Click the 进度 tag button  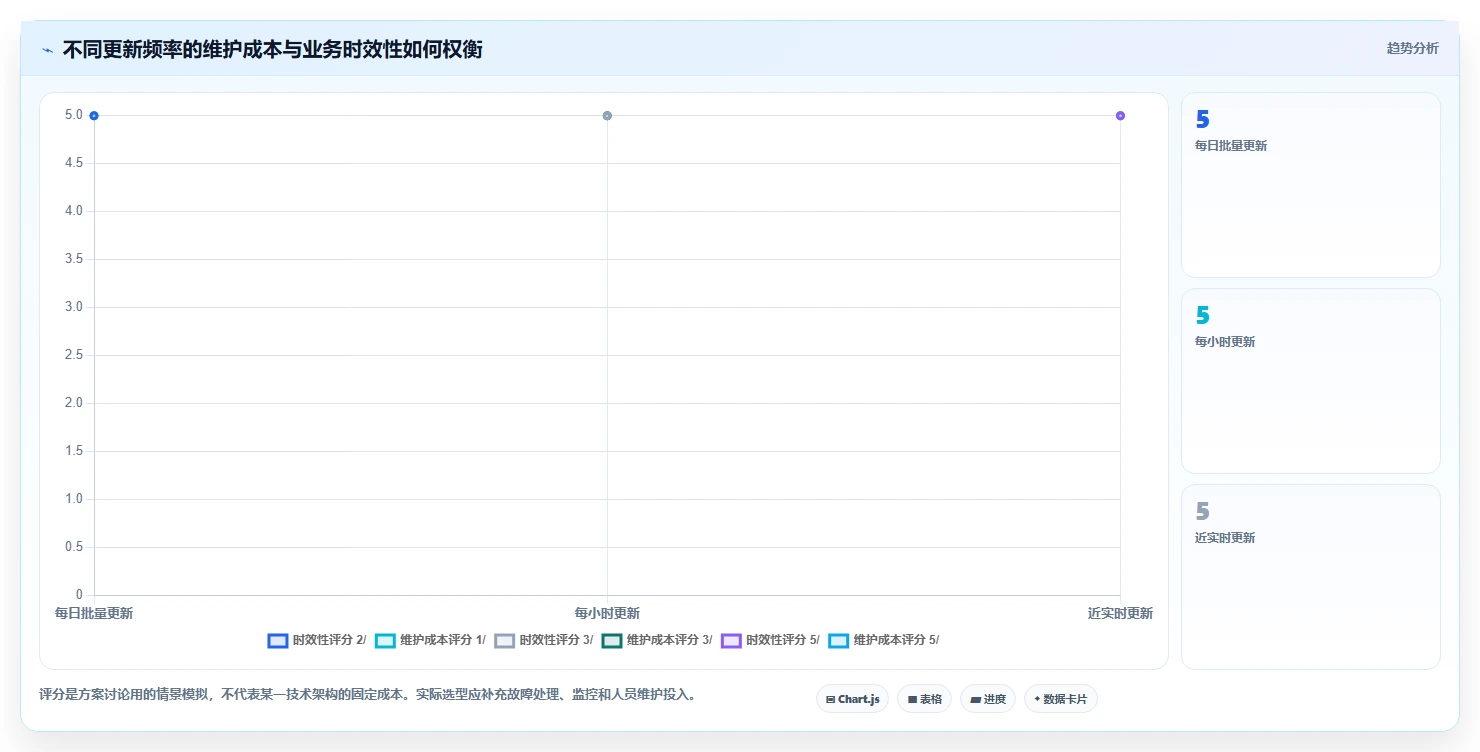click(x=988, y=699)
